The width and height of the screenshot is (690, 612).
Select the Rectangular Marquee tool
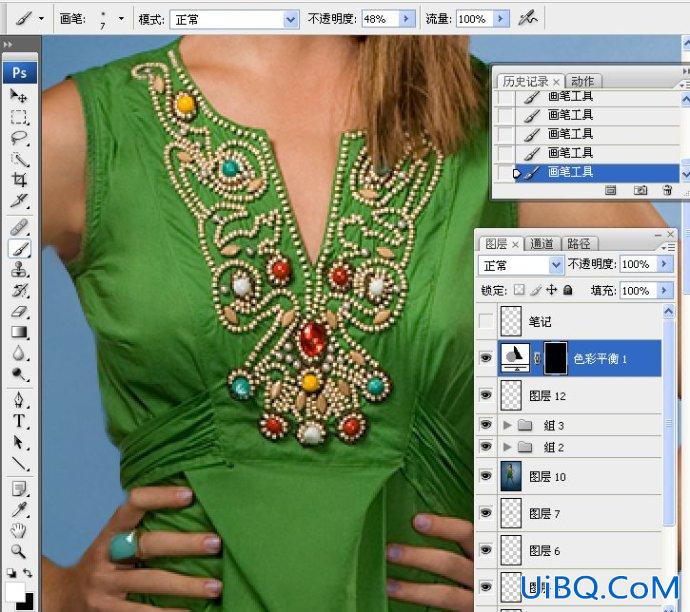[18, 117]
